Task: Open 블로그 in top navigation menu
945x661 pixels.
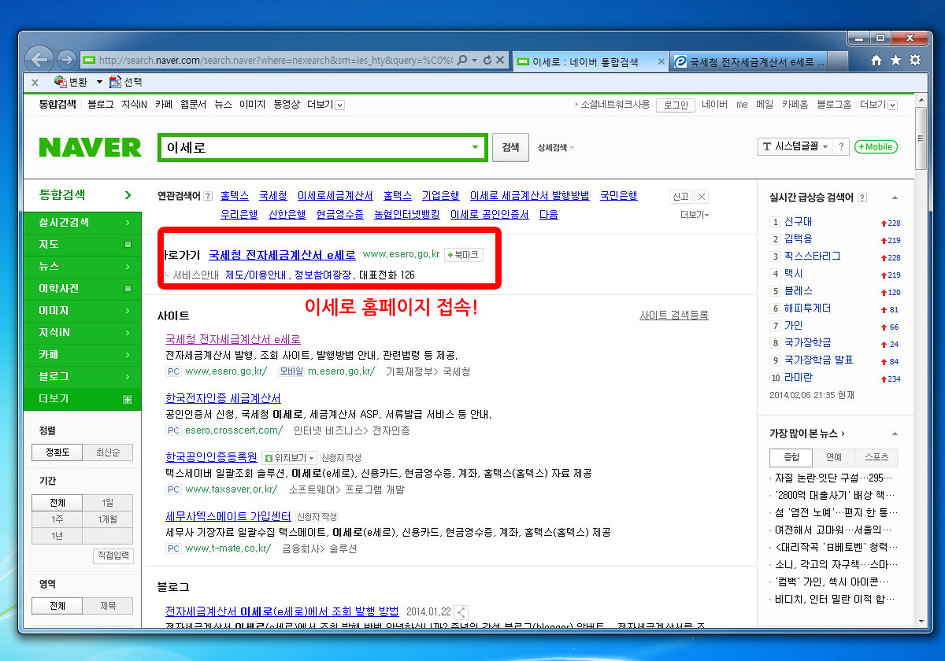Action: coord(100,104)
